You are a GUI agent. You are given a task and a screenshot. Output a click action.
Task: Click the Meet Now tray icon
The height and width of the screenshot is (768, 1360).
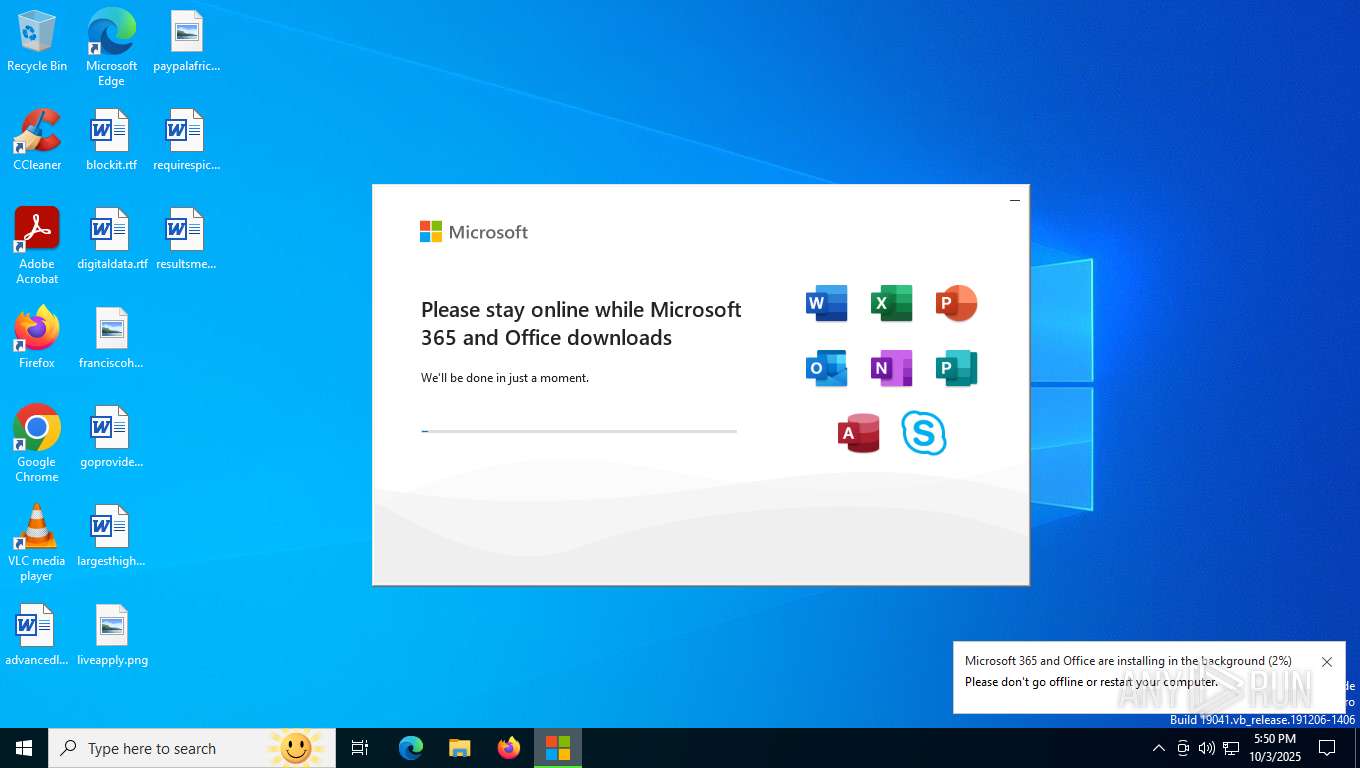(x=1183, y=748)
